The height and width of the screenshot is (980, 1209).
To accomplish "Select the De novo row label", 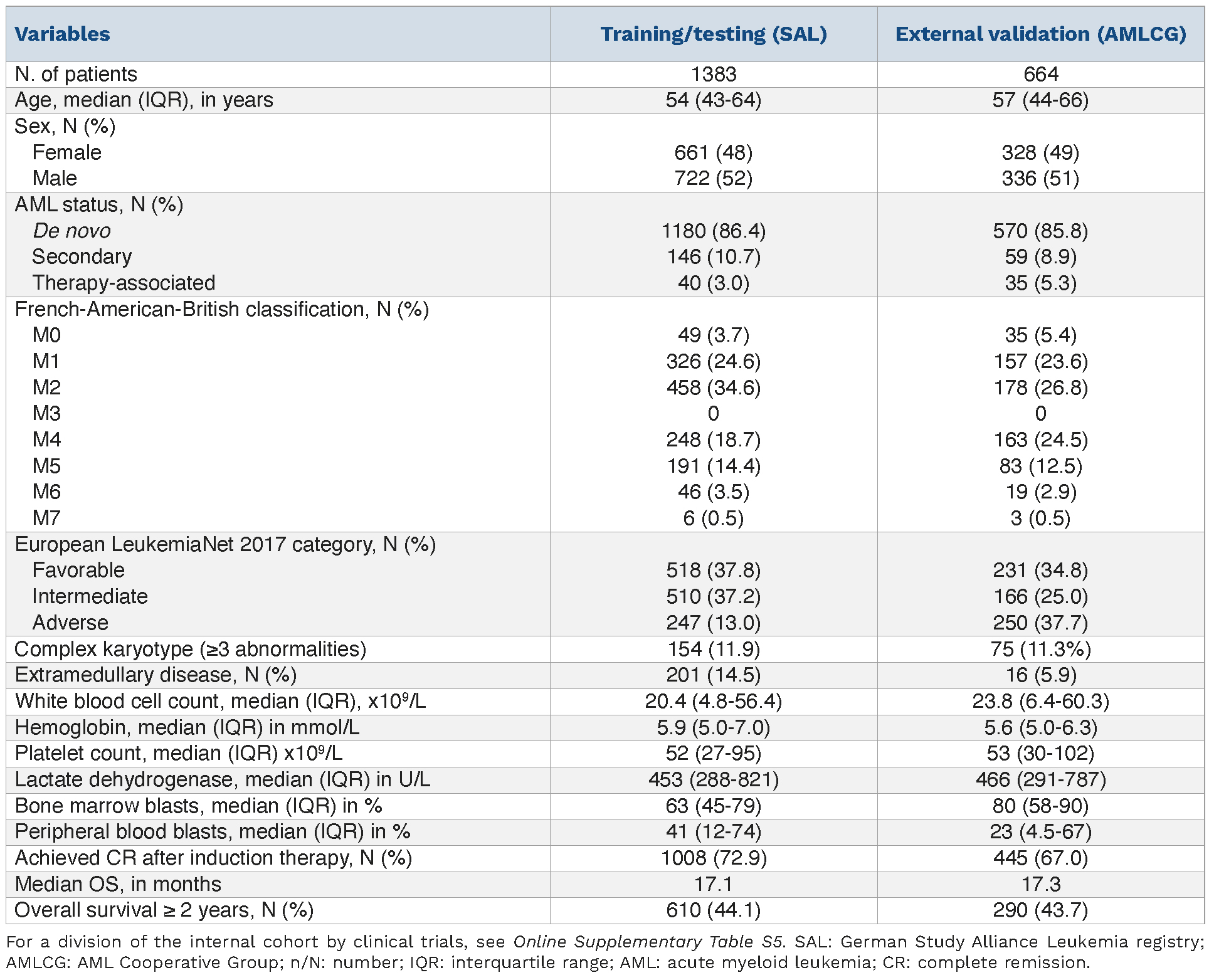I will pyautogui.click(x=71, y=231).
